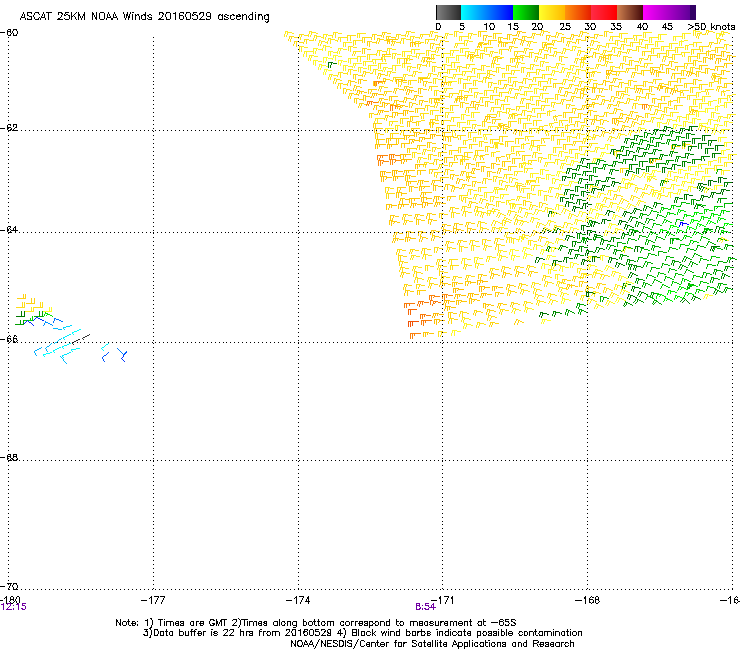This screenshot has height=650, width=740.
Task: Click the orange 25-30 knots legend segment
Action: coord(578,12)
